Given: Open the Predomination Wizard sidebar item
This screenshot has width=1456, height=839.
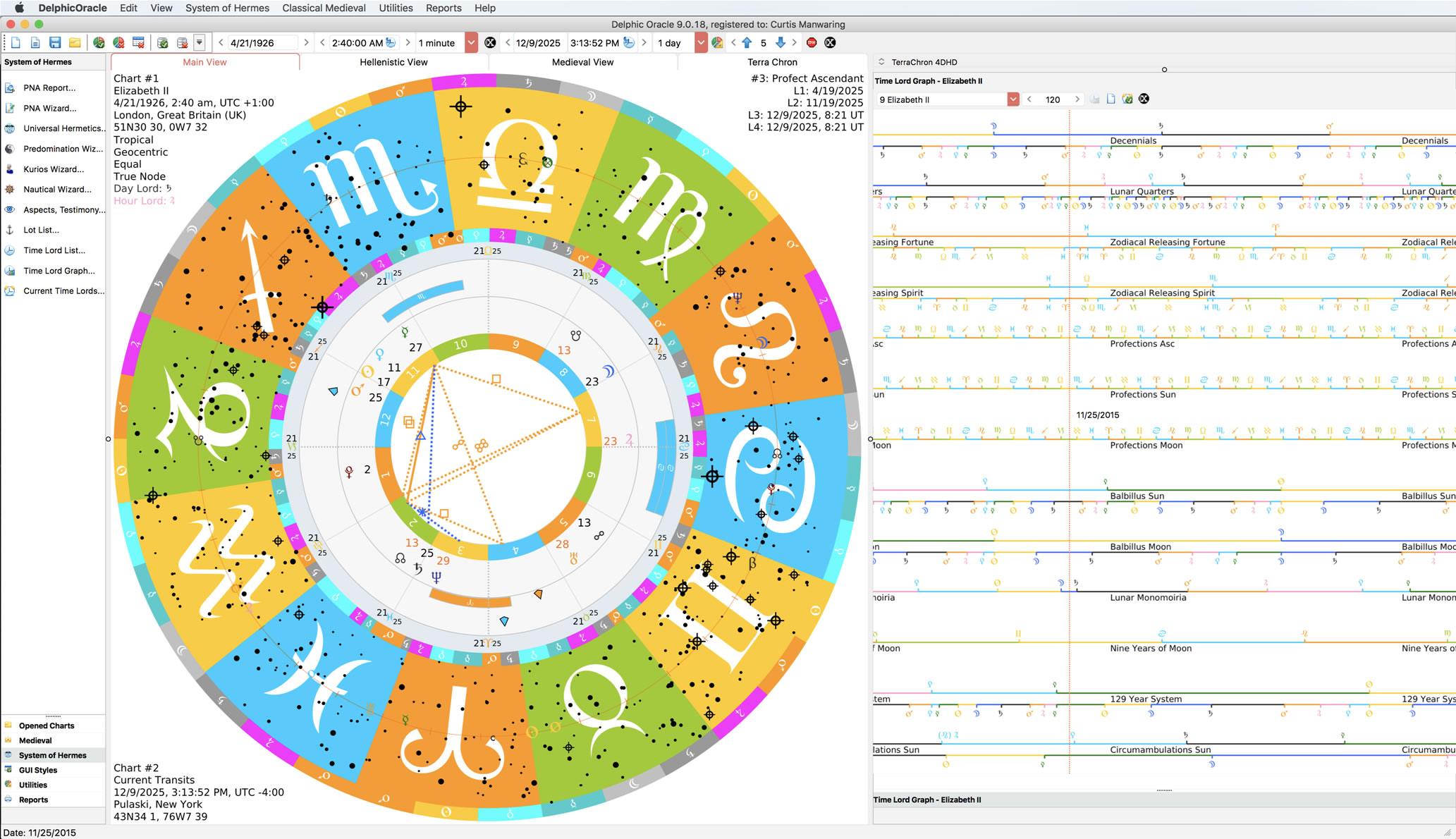Looking at the screenshot, I should click(63, 149).
